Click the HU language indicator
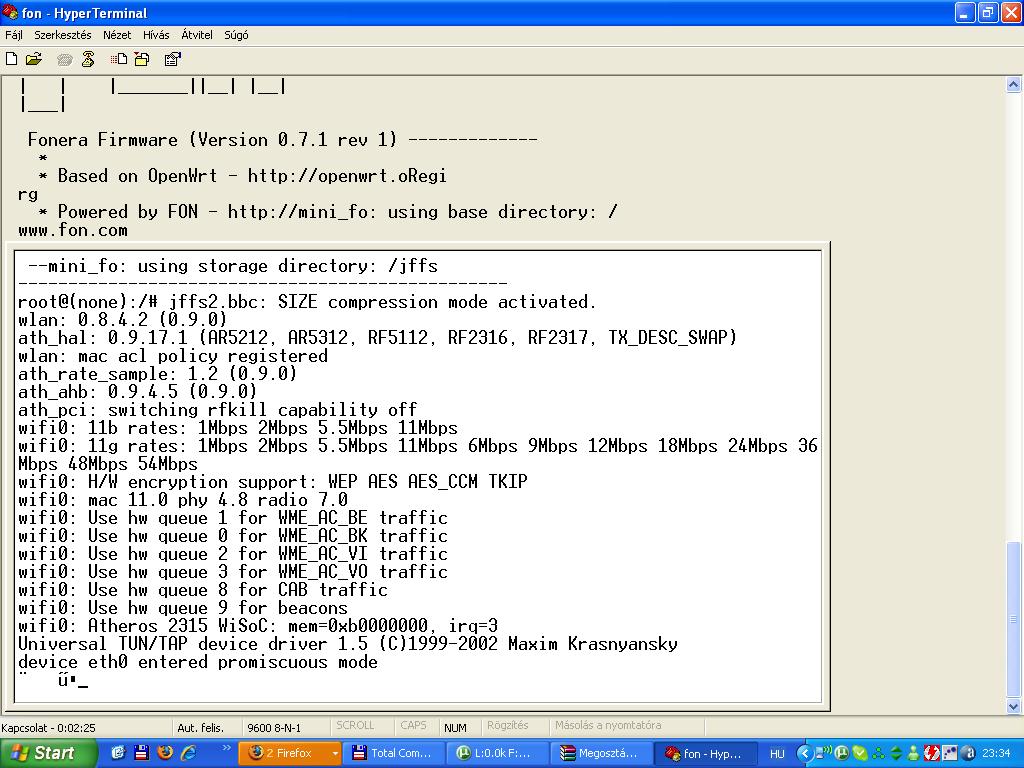This screenshot has height=768, width=1024. [x=777, y=754]
